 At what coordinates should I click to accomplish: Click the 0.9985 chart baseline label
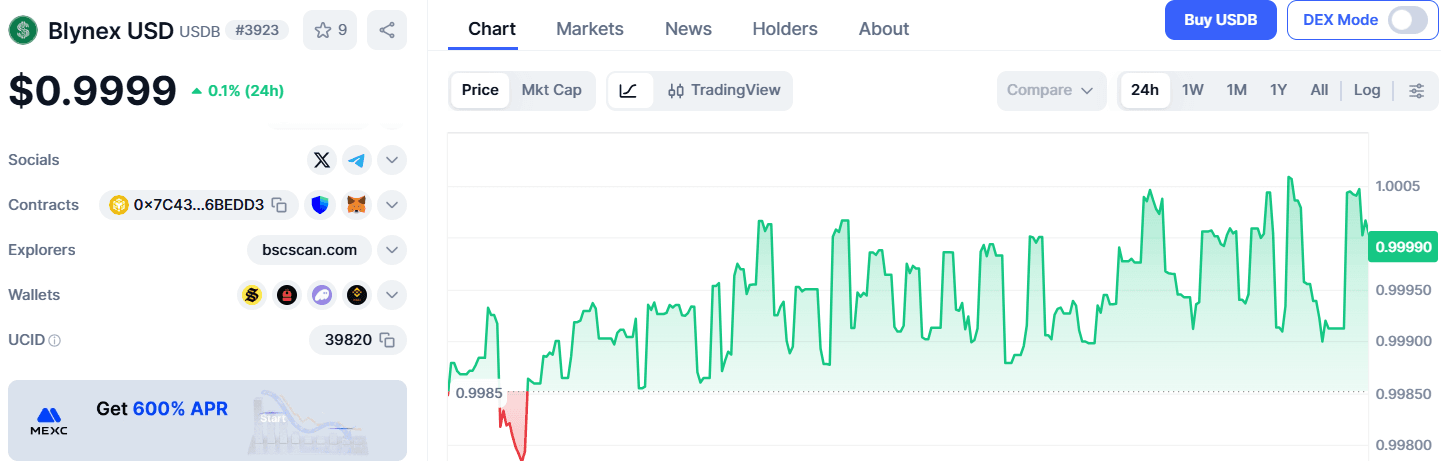coord(479,393)
